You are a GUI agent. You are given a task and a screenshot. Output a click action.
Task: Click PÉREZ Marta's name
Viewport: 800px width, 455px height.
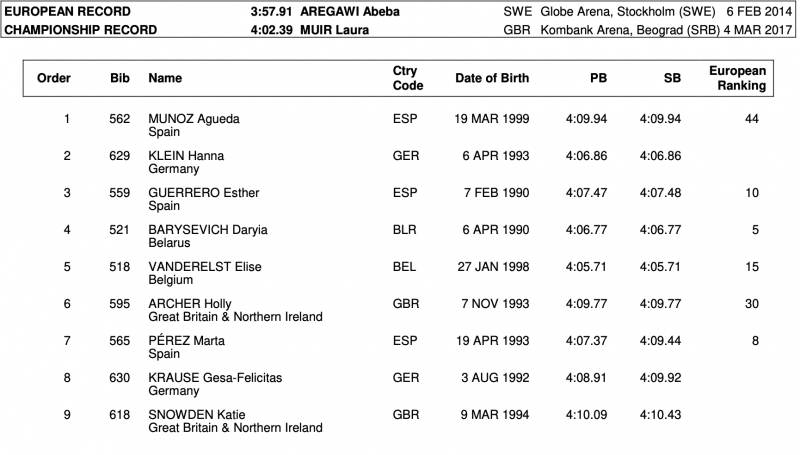(x=186, y=341)
